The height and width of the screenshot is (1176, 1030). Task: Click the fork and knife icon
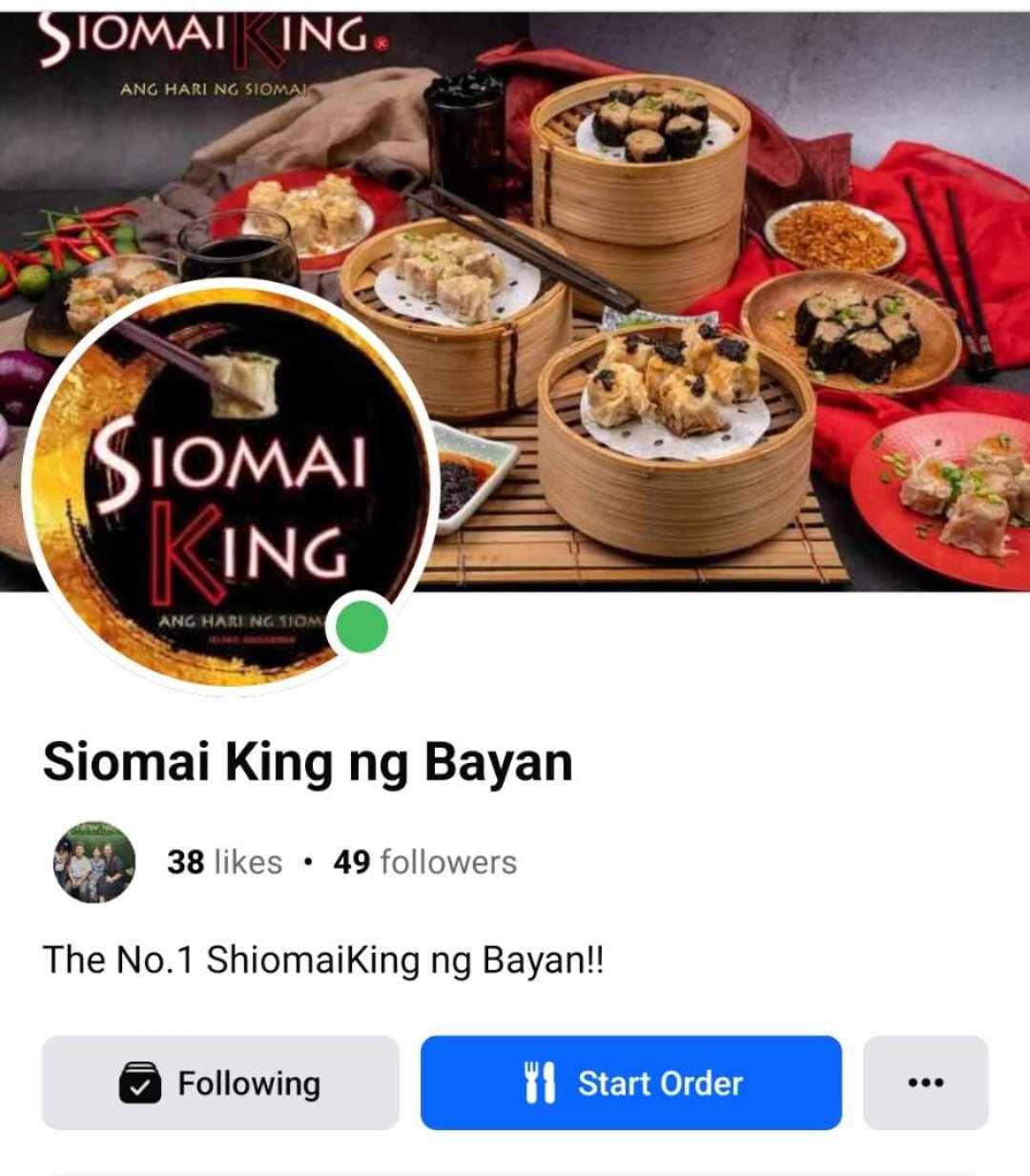pyautogui.click(x=540, y=1083)
